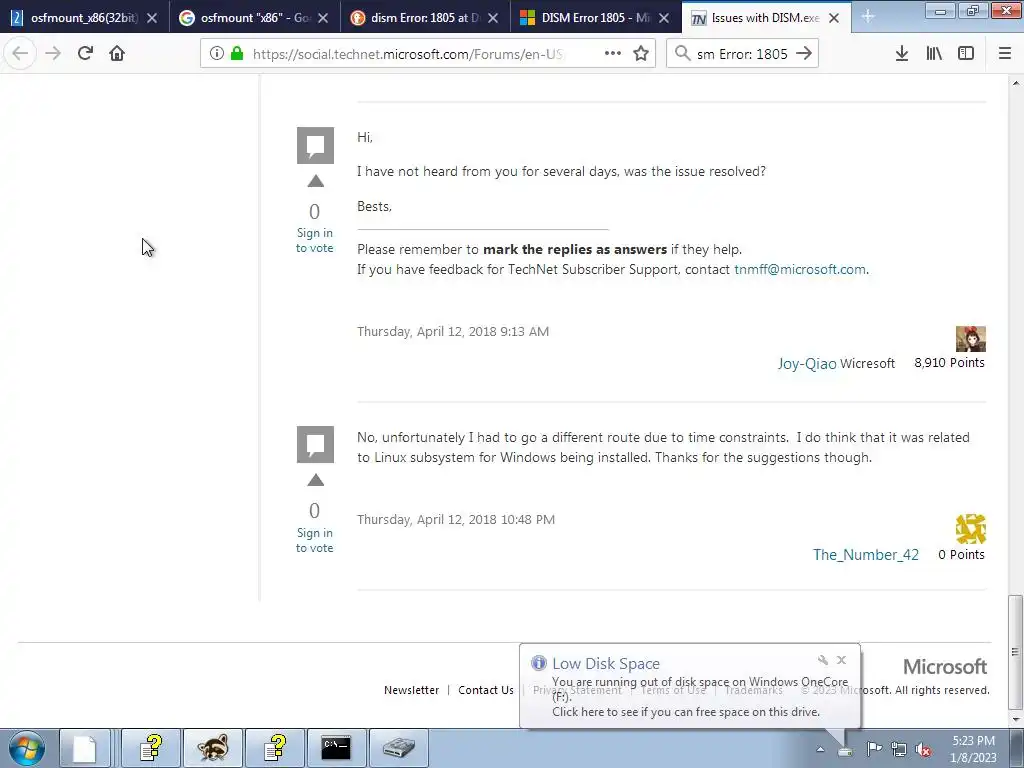
Task: Click the reply bubble icon on Joy-Qiao's post
Action: pos(315,145)
